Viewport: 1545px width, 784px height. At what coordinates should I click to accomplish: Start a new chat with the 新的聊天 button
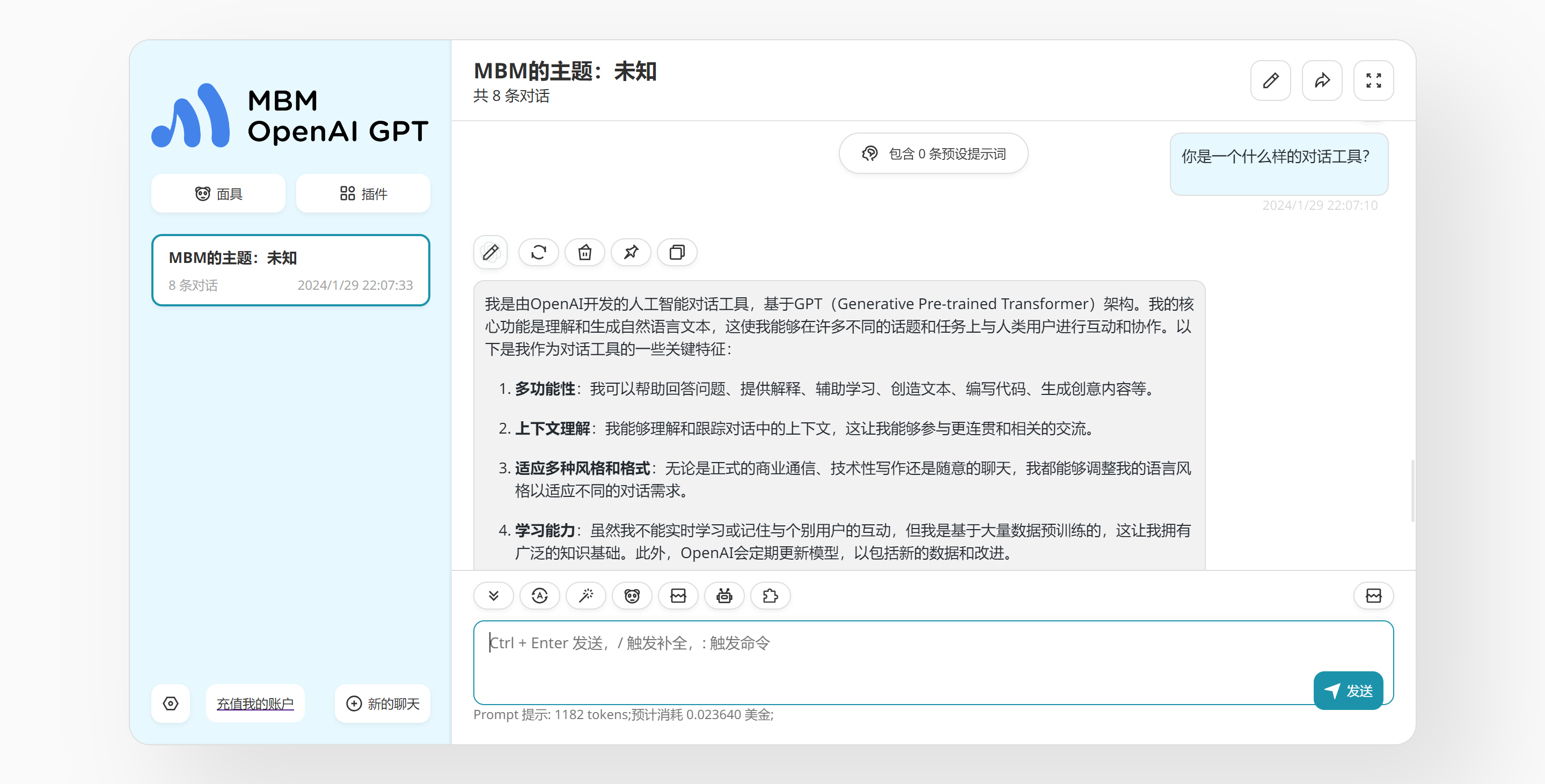pyautogui.click(x=383, y=703)
